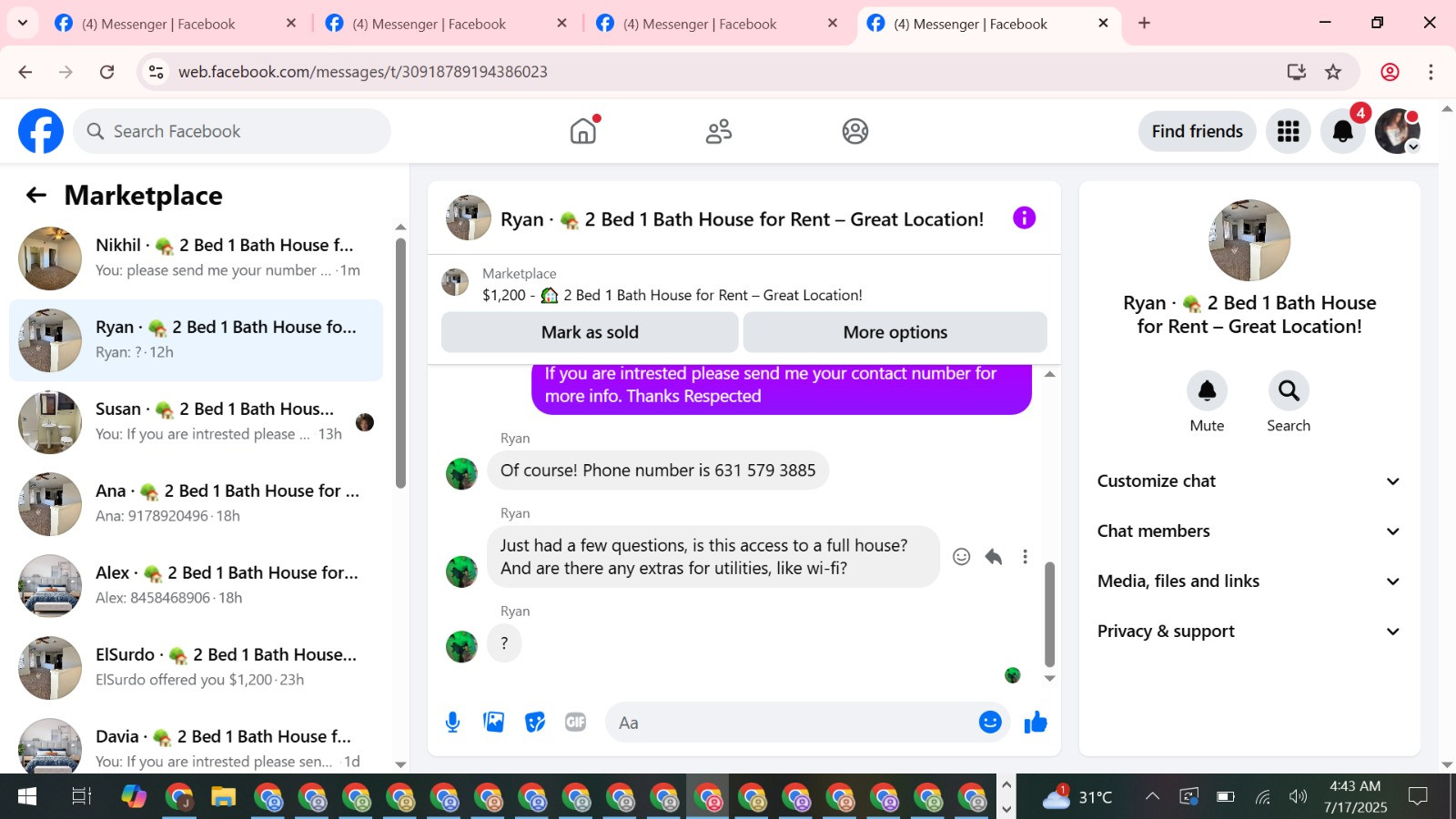Show hidden system tray icons chevron
This screenshot has width=1456, height=819.
tap(1152, 796)
